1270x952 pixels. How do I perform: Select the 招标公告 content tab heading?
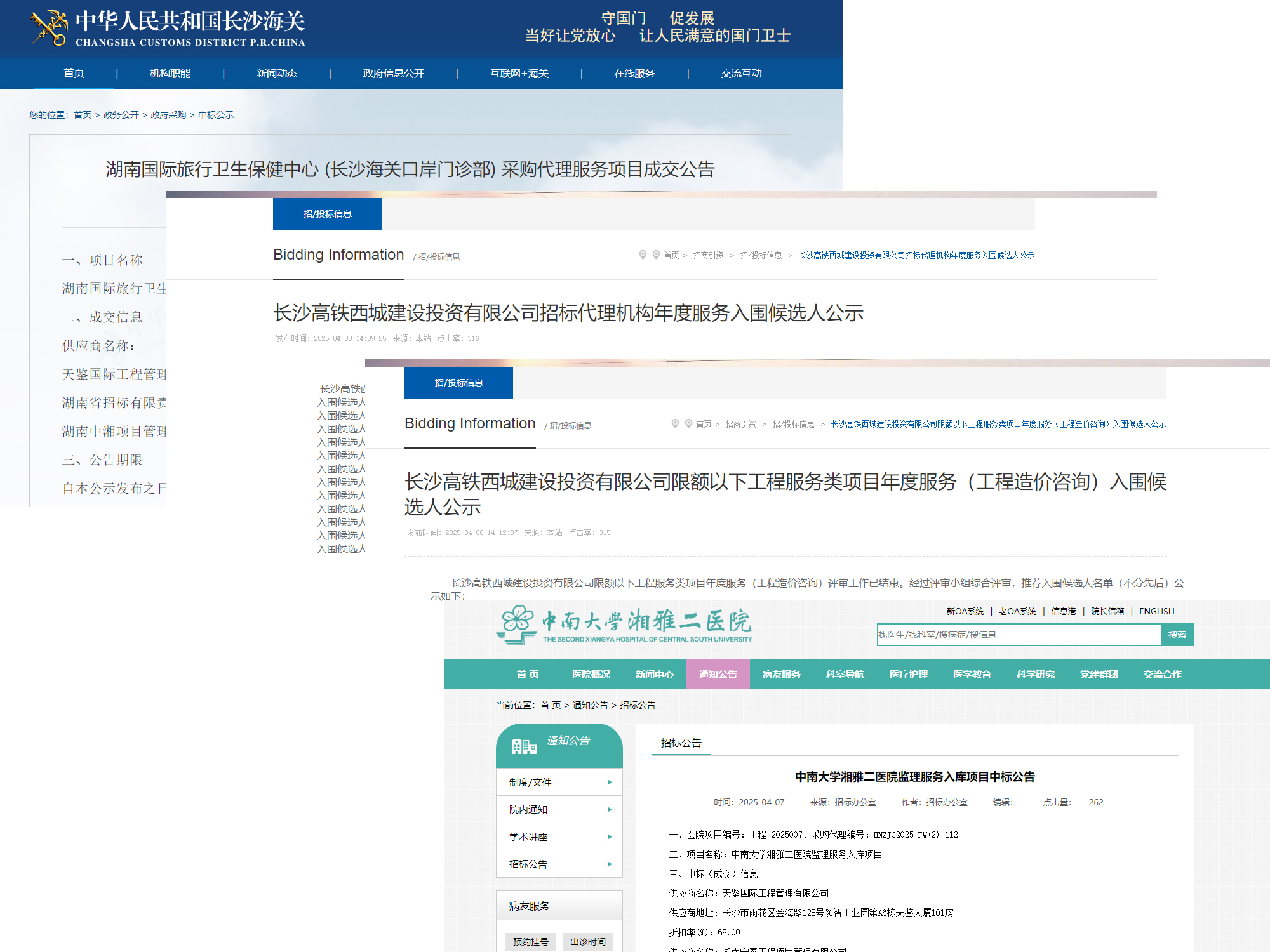pyautogui.click(x=681, y=743)
